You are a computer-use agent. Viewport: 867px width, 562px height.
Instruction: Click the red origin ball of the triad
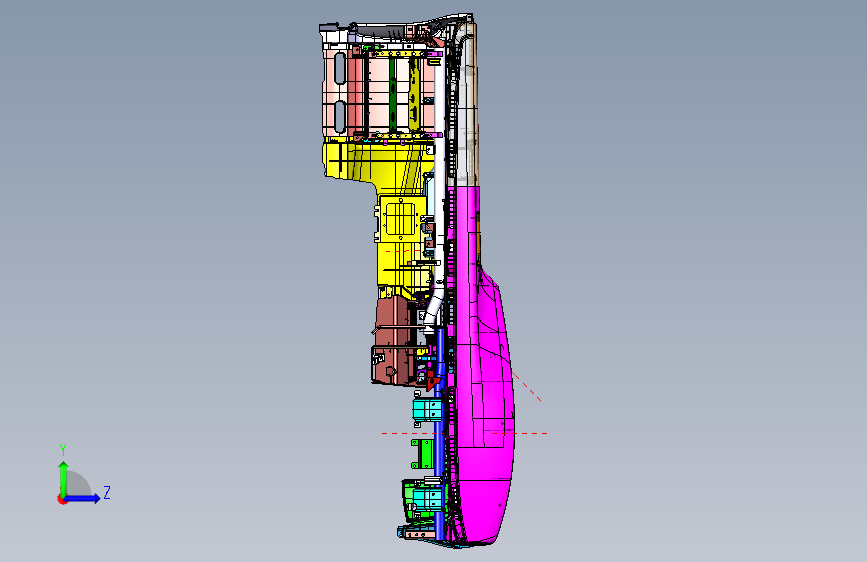pyautogui.click(x=62, y=499)
